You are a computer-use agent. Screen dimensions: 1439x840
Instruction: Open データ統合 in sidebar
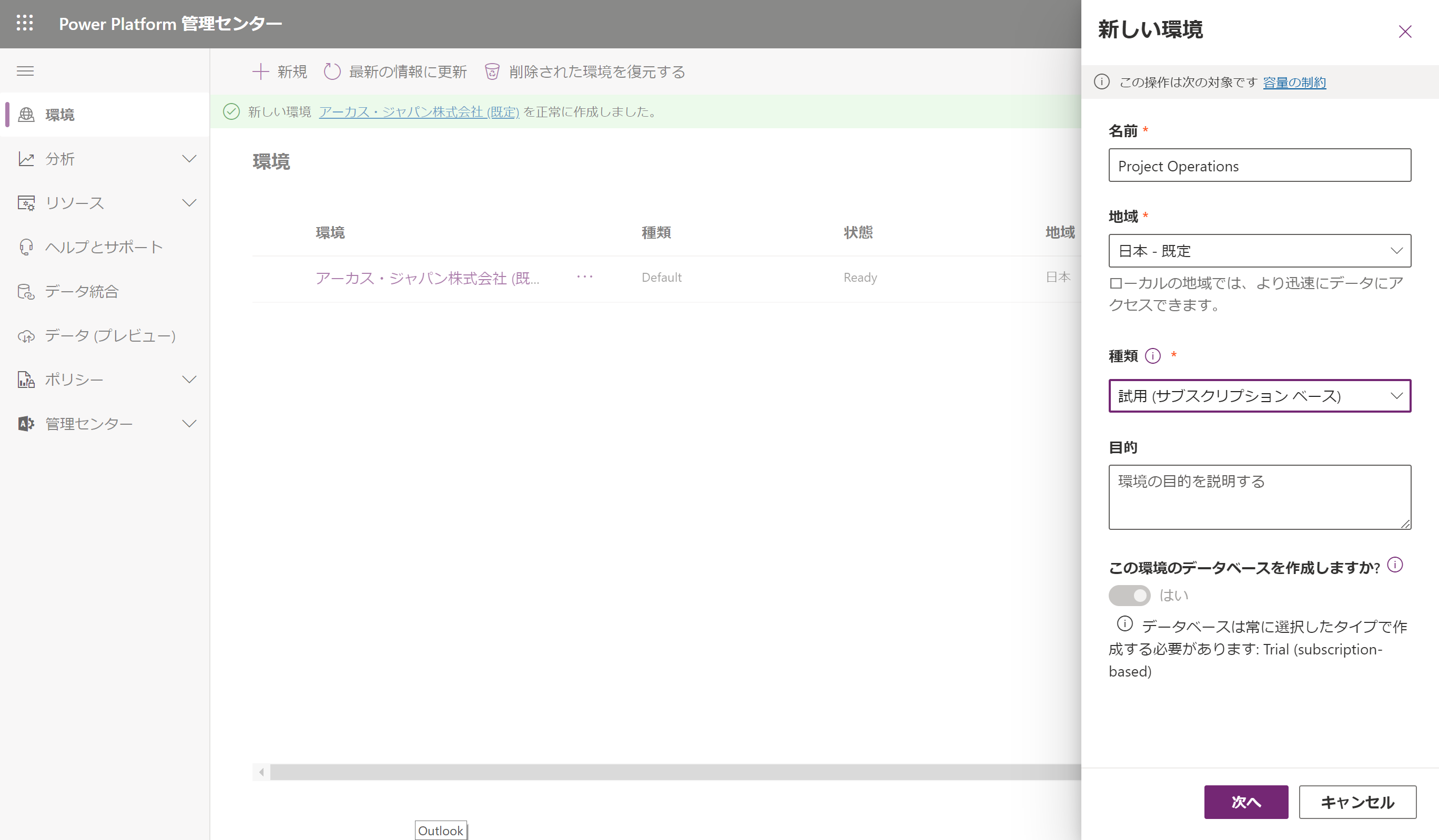click(105, 292)
